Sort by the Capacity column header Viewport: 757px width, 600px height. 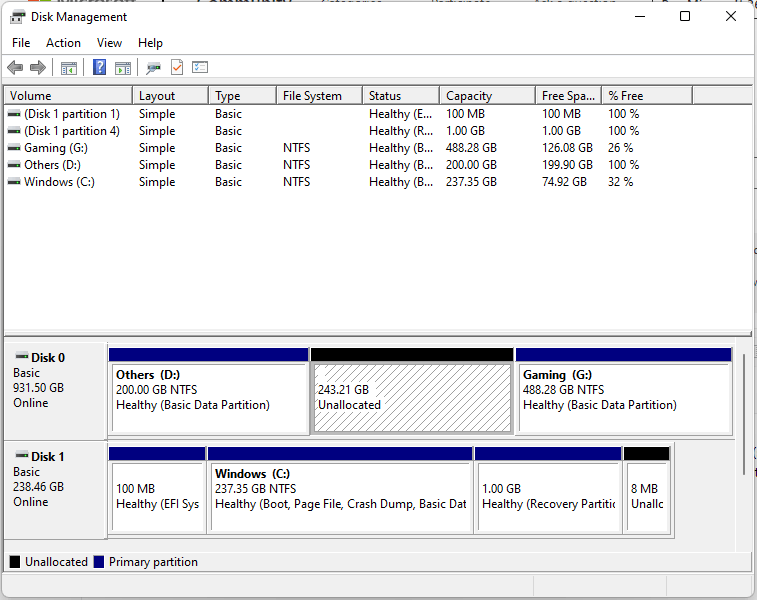click(488, 96)
